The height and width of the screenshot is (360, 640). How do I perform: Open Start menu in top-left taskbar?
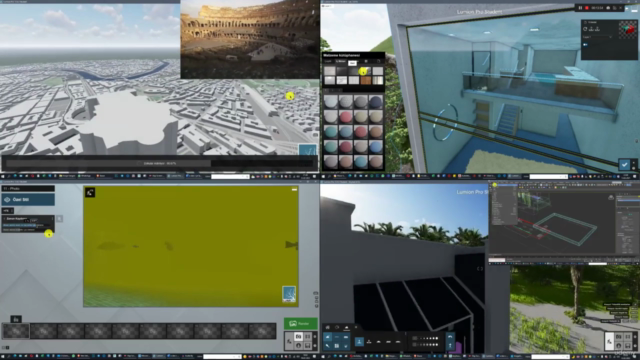pos(2,176)
